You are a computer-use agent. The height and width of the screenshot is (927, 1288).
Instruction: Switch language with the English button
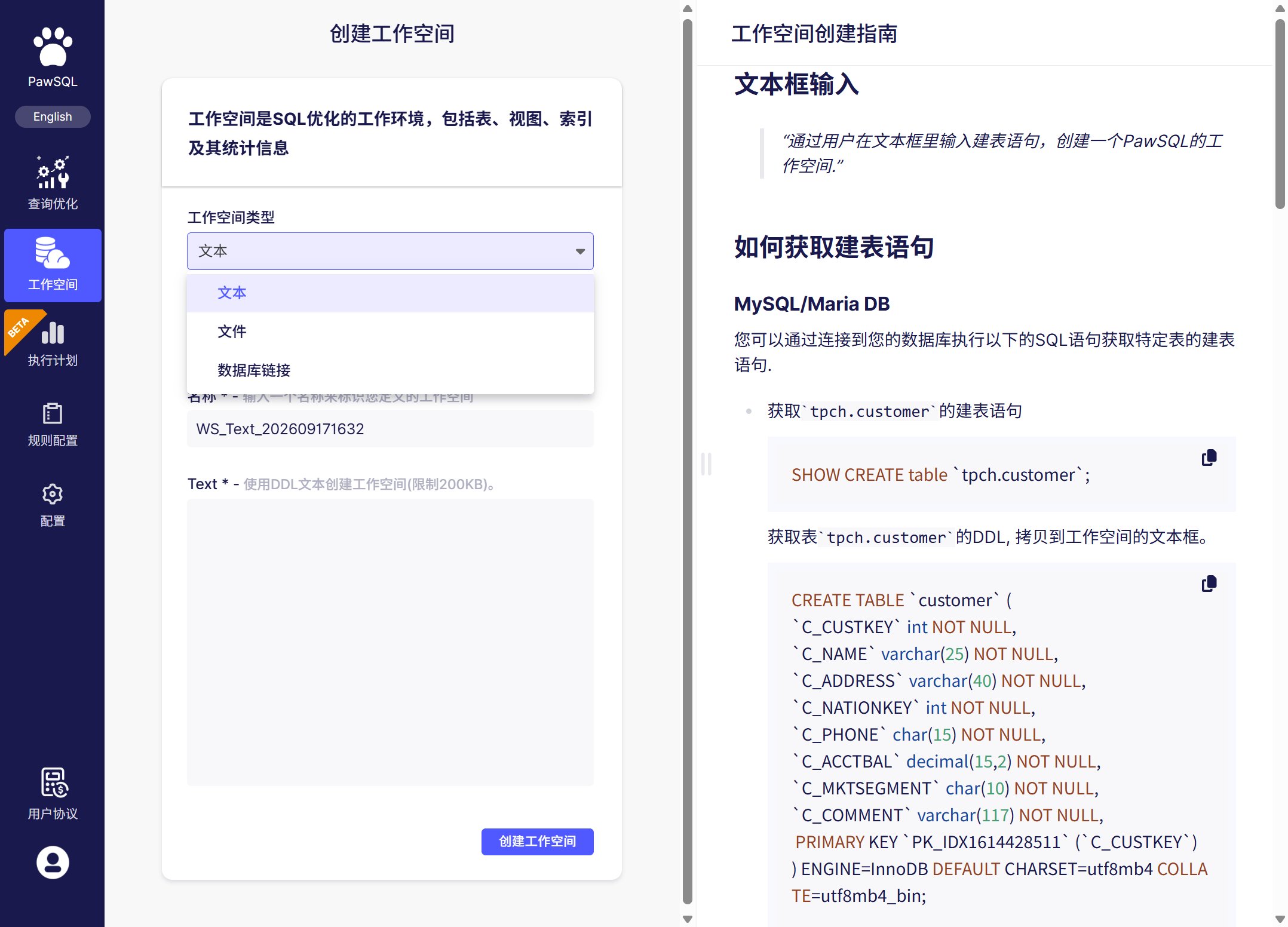[53, 116]
